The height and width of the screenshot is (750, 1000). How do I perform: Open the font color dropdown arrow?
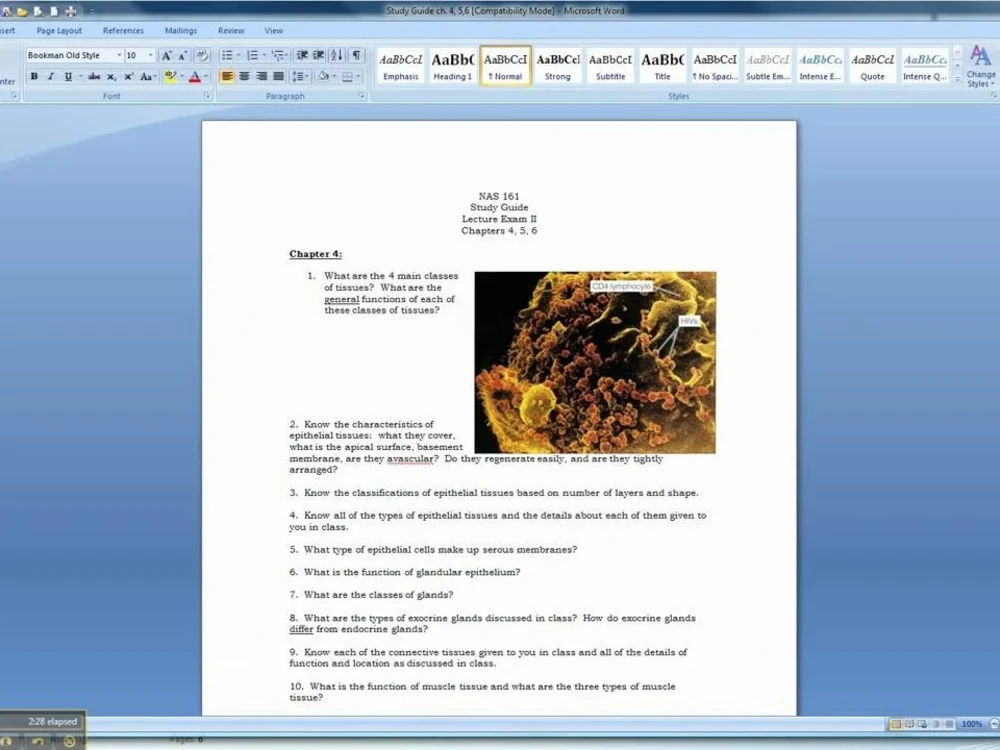[x=206, y=77]
